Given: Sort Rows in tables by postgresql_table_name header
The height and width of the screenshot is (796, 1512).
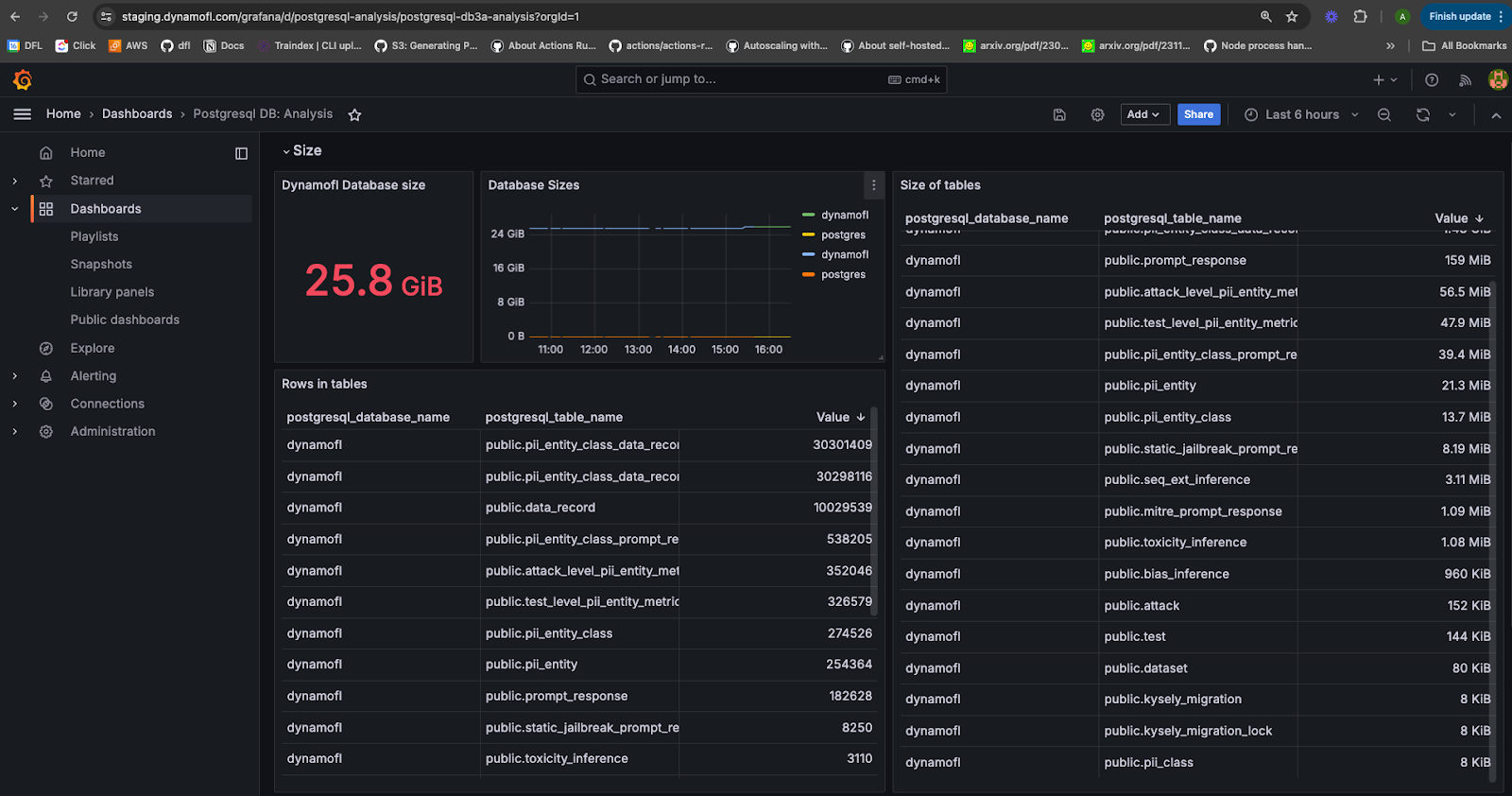Looking at the screenshot, I should [x=554, y=417].
